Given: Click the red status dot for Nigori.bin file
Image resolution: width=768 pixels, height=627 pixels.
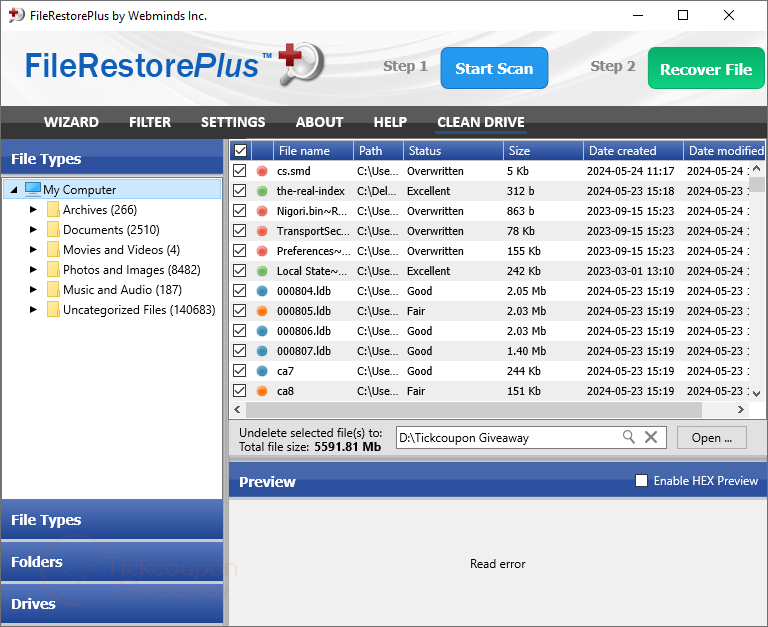Looking at the screenshot, I should [x=262, y=211].
